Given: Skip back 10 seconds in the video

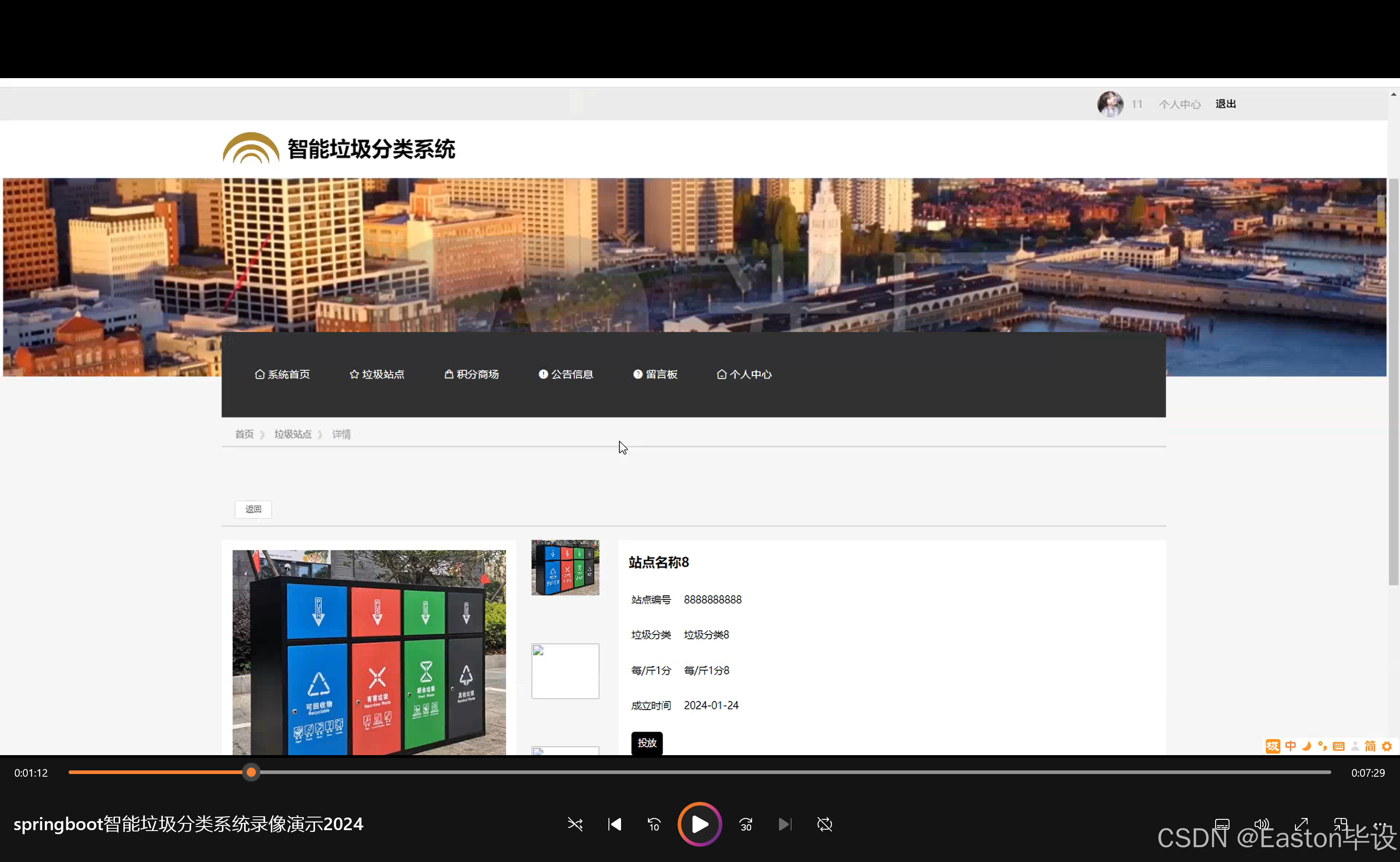Looking at the screenshot, I should coord(654,824).
